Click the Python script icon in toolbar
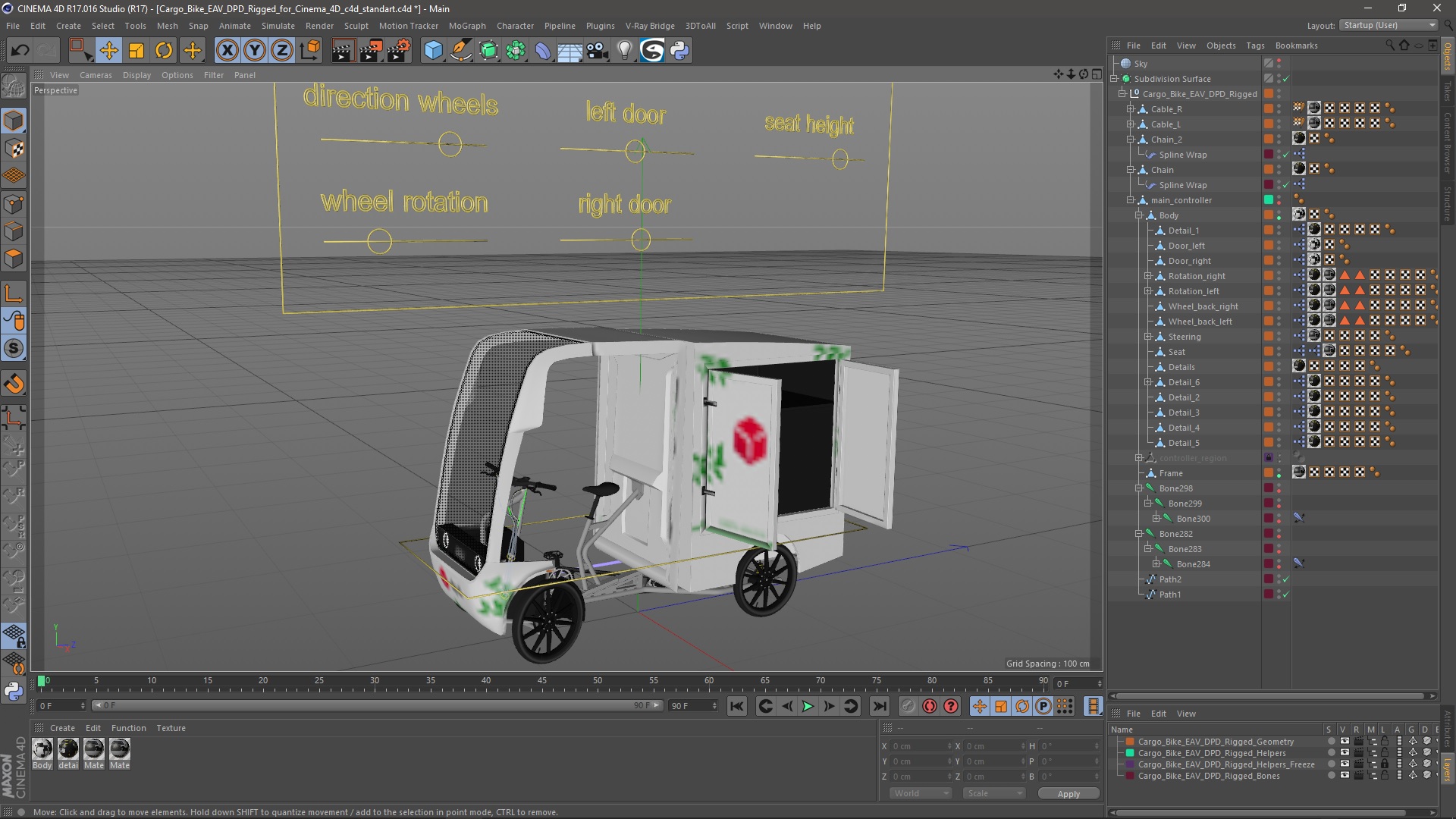 tap(680, 51)
